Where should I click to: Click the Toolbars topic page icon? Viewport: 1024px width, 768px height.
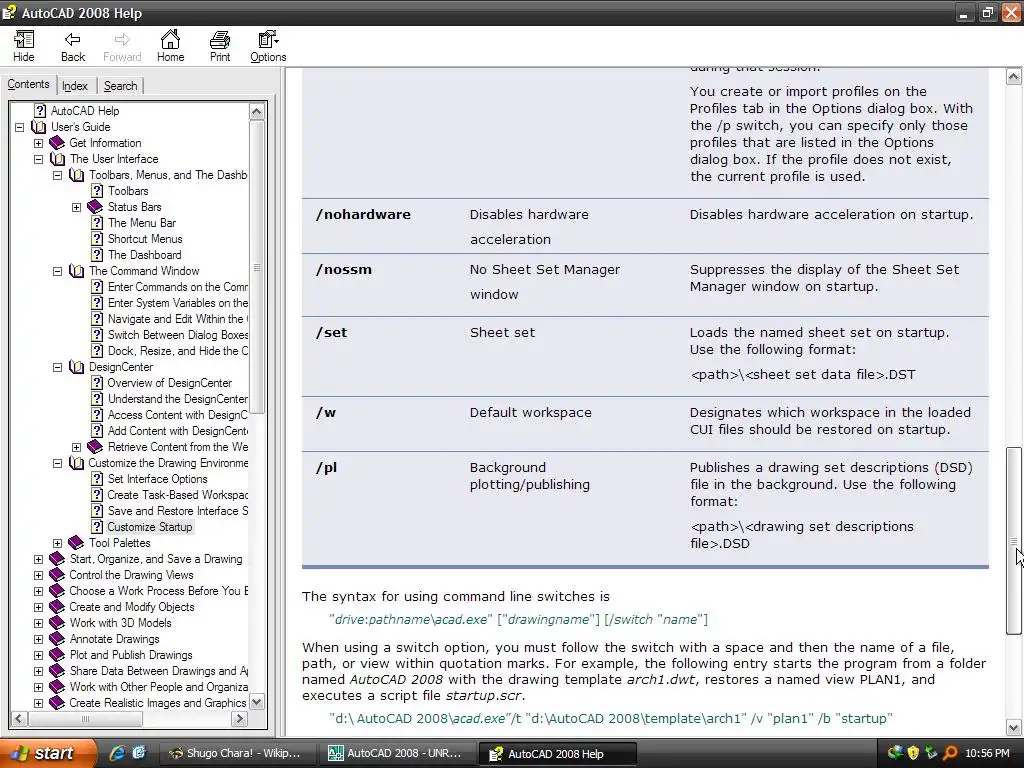tap(97, 191)
